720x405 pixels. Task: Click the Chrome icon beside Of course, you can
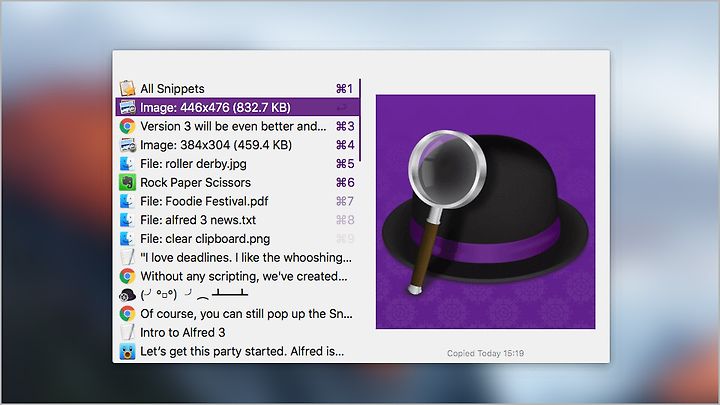(127, 314)
